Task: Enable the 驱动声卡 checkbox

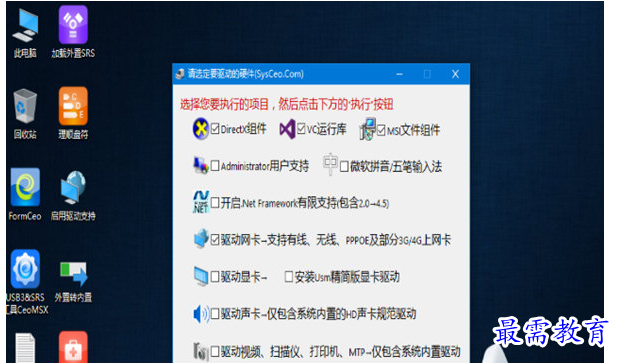Action: coord(215,314)
